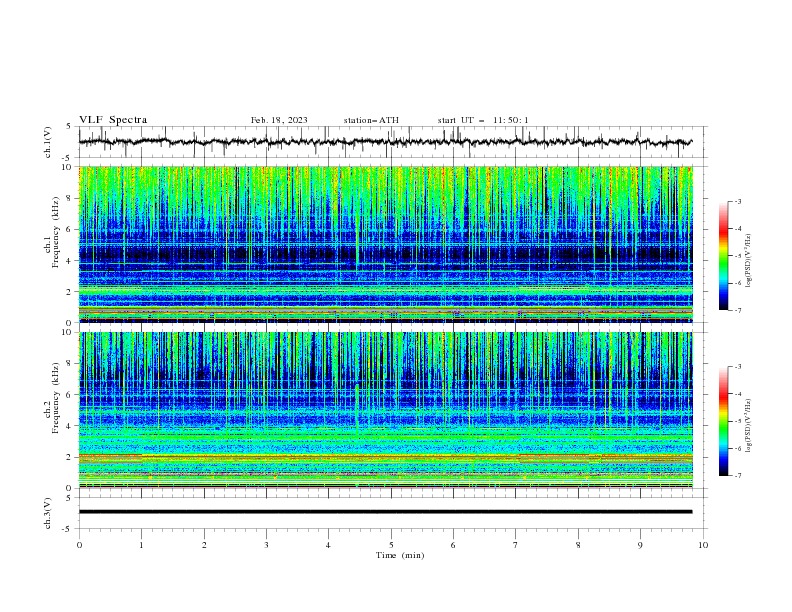The width and height of the screenshot is (792, 612).
Task: Click the time axis tick label "5"
Action: click(x=391, y=545)
